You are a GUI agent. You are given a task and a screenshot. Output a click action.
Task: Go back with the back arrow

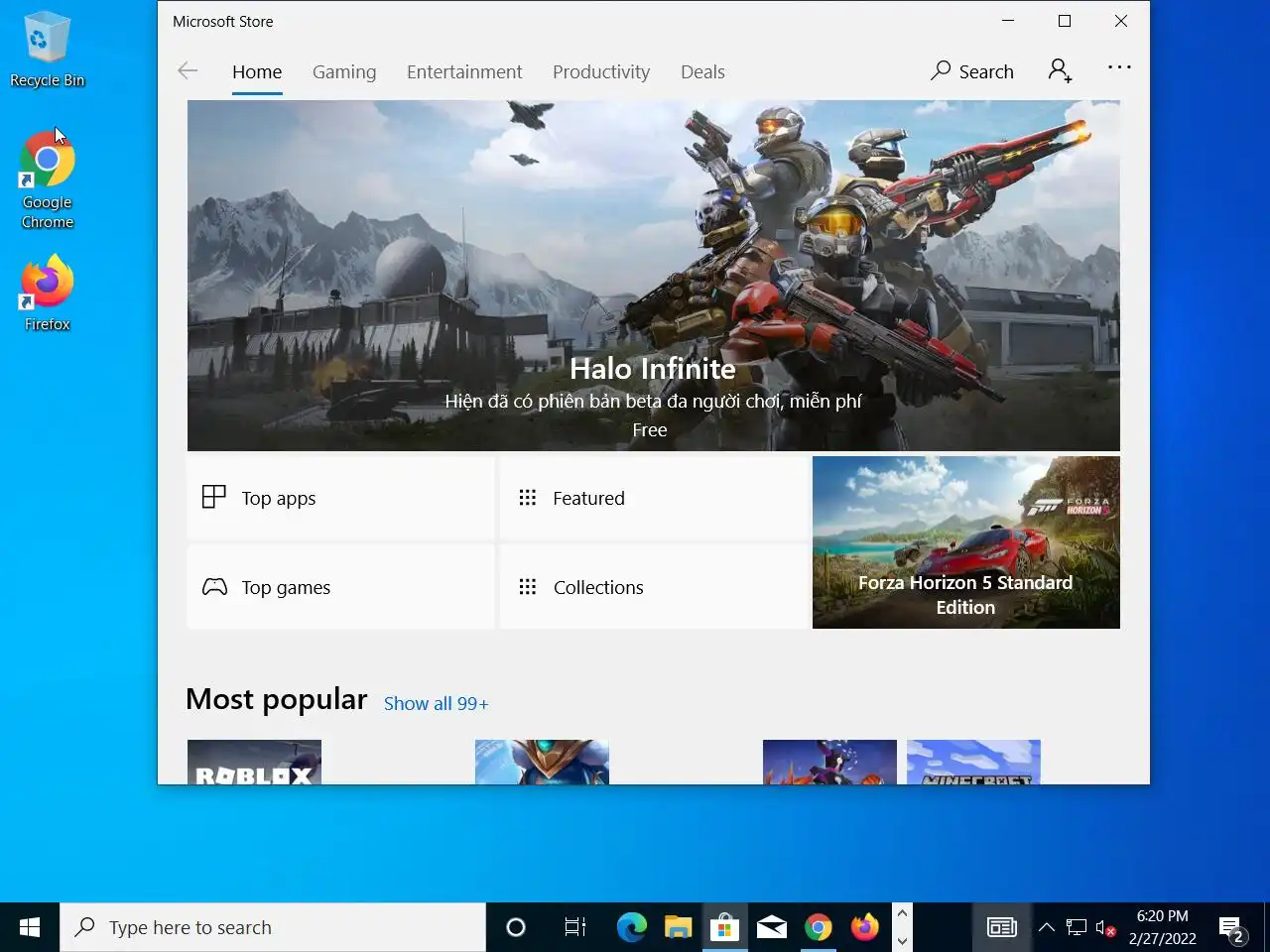pyautogui.click(x=188, y=70)
